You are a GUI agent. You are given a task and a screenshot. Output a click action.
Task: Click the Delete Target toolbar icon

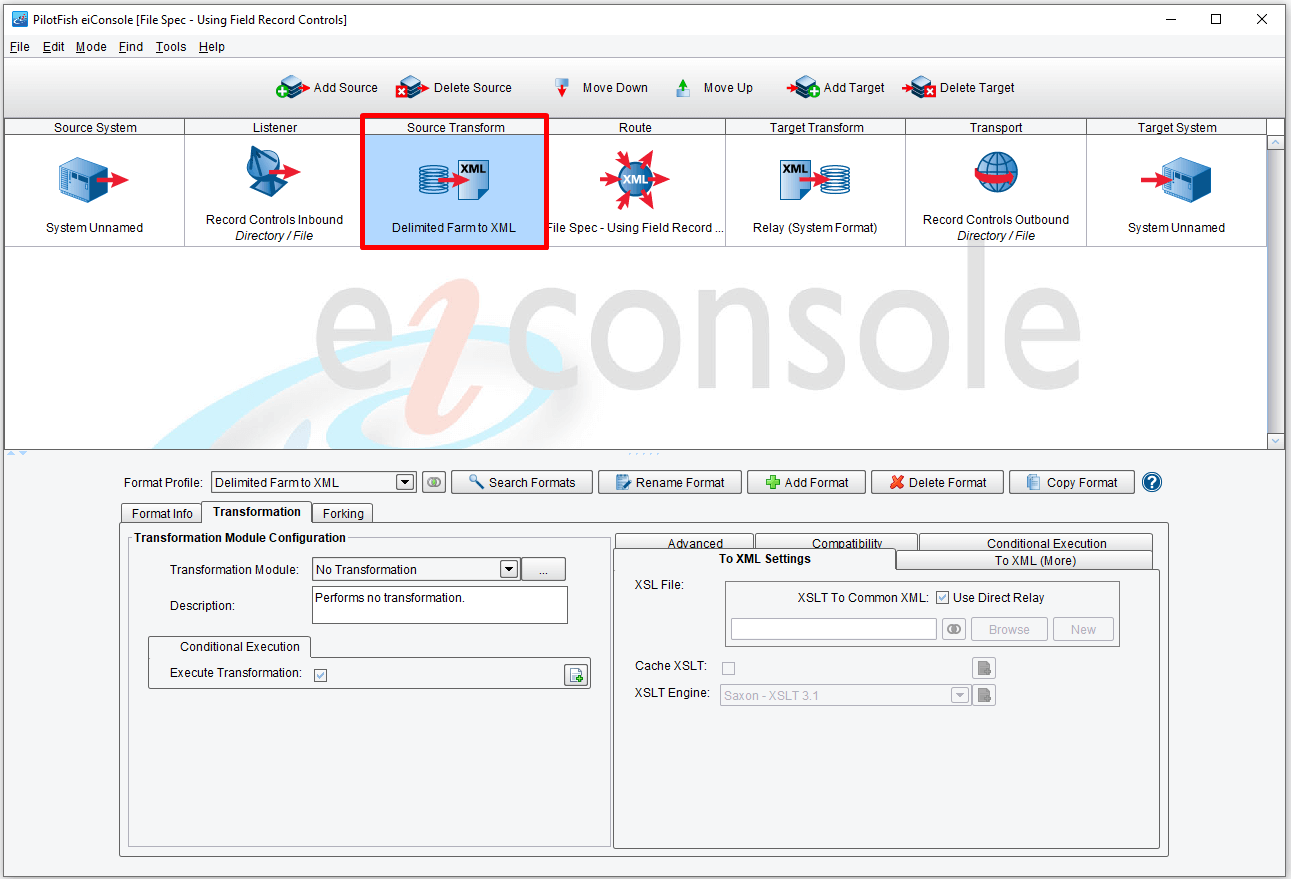point(919,88)
